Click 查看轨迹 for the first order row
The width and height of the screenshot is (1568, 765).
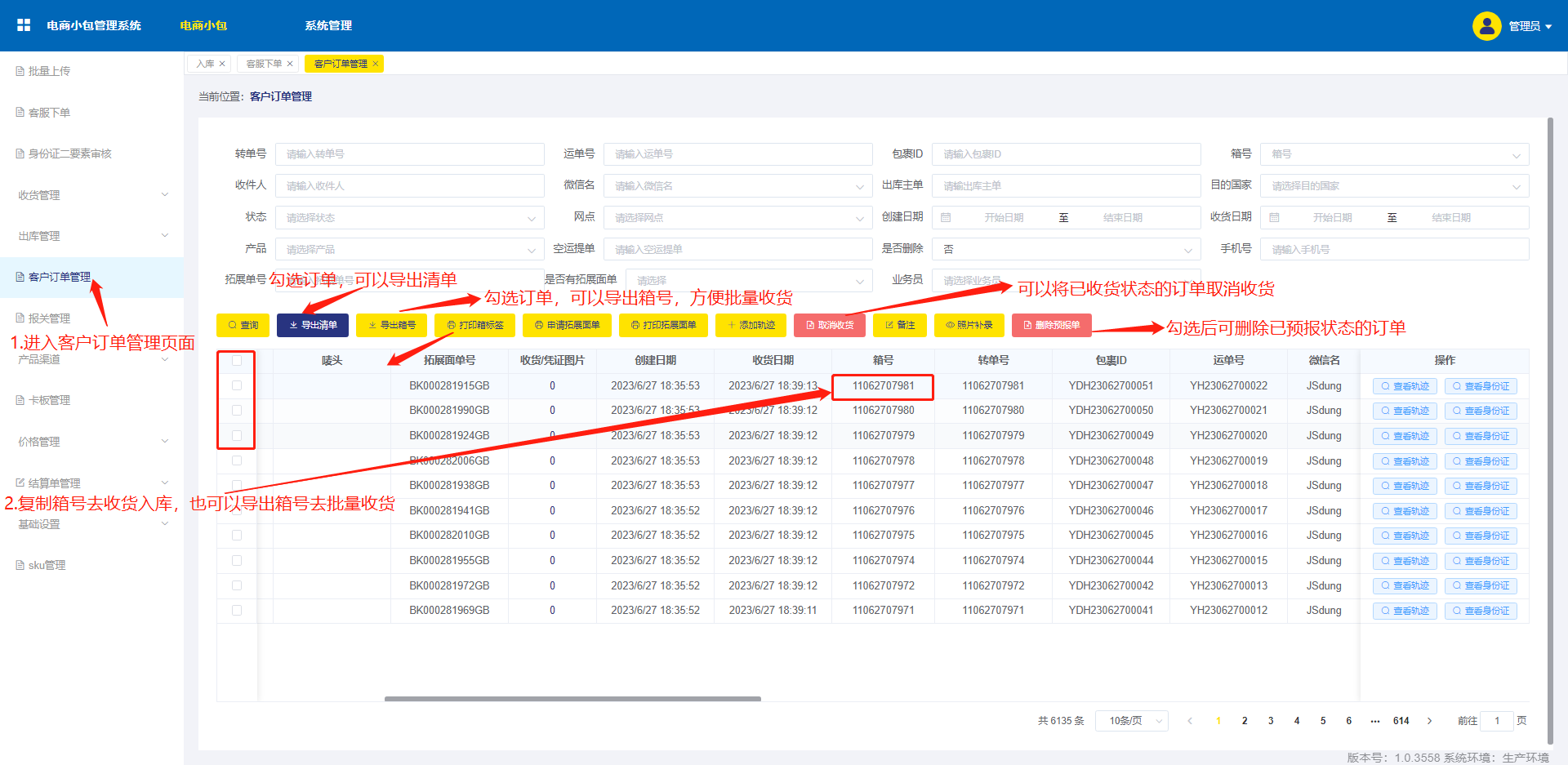(x=1405, y=386)
